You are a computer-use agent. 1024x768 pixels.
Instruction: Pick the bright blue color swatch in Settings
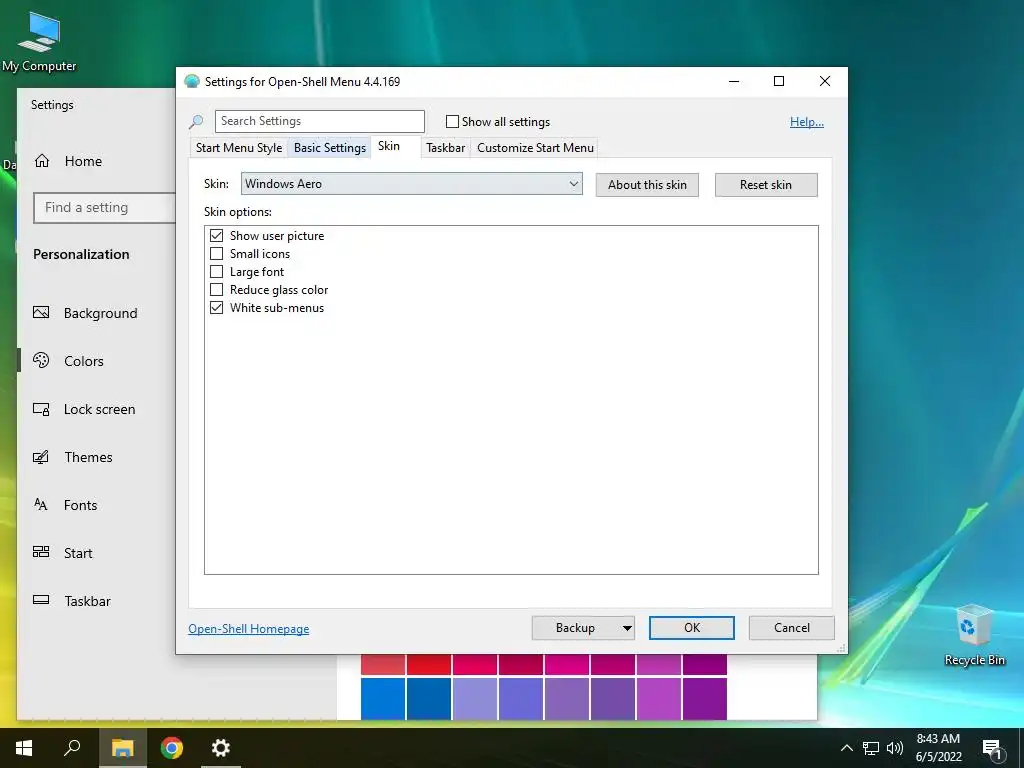(x=383, y=699)
